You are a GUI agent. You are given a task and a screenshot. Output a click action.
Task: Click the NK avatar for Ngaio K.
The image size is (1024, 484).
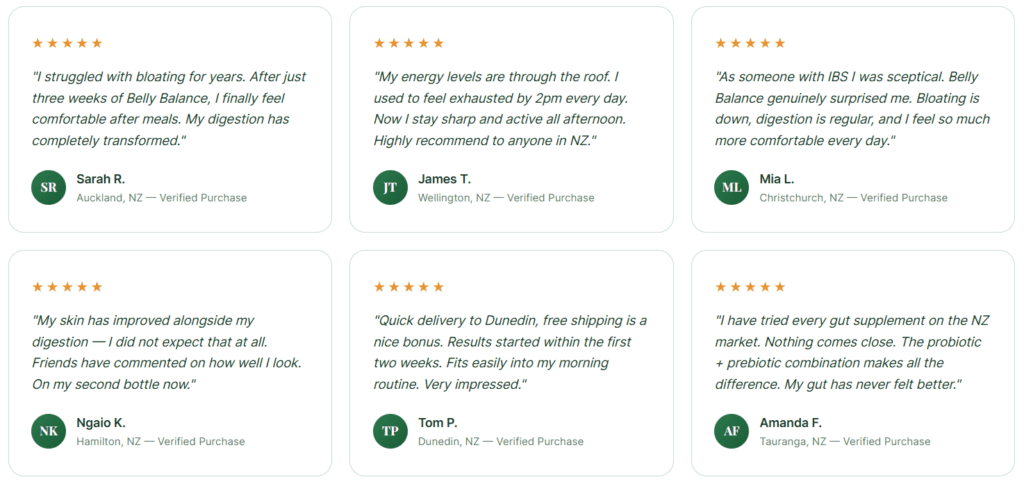[x=48, y=431]
